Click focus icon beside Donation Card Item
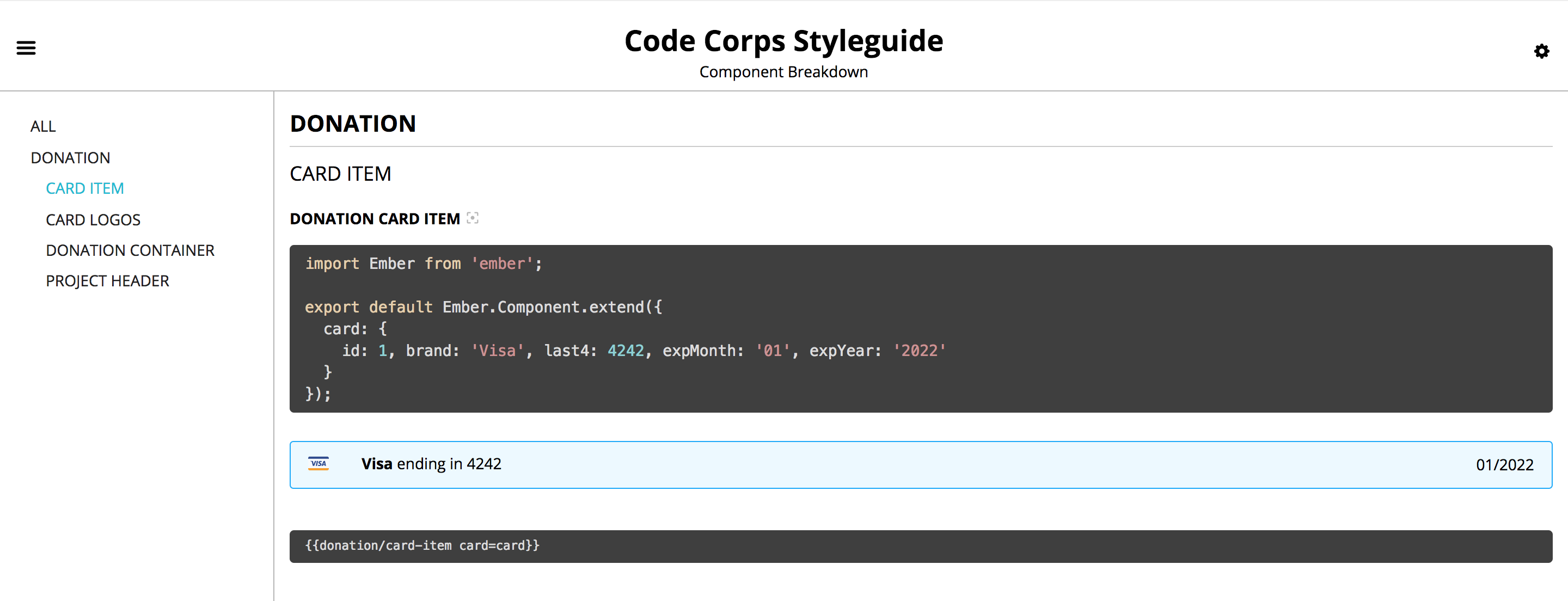1568x601 pixels. tap(473, 218)
